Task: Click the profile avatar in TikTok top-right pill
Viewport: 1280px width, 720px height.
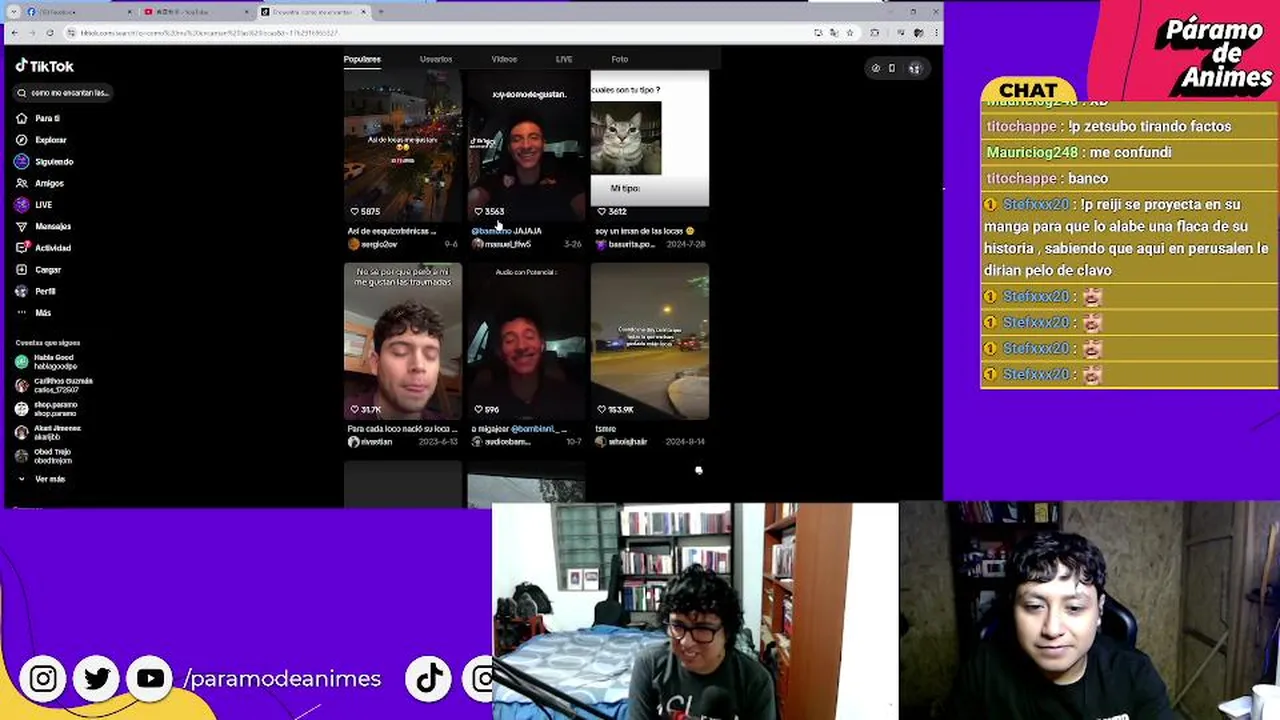Action: pos(914,68)
